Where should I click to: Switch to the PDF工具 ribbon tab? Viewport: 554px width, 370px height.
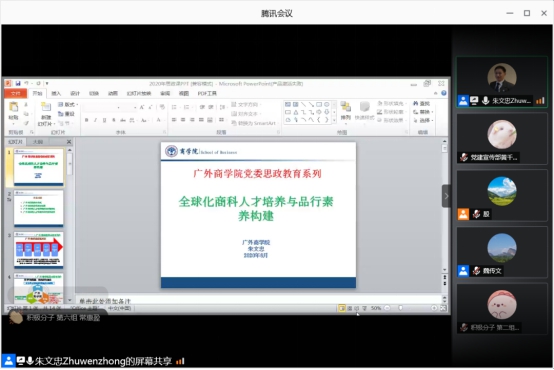click(207, 93)
